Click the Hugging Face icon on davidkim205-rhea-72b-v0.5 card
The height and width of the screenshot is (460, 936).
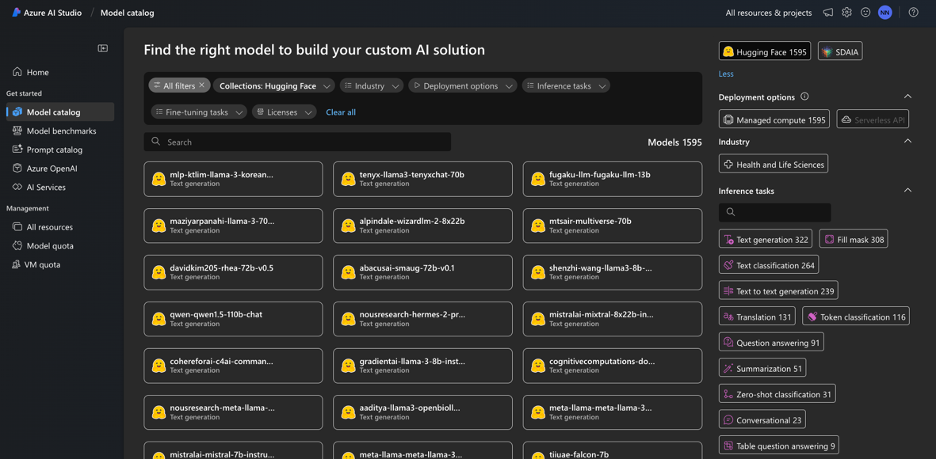tap(158, 273)
